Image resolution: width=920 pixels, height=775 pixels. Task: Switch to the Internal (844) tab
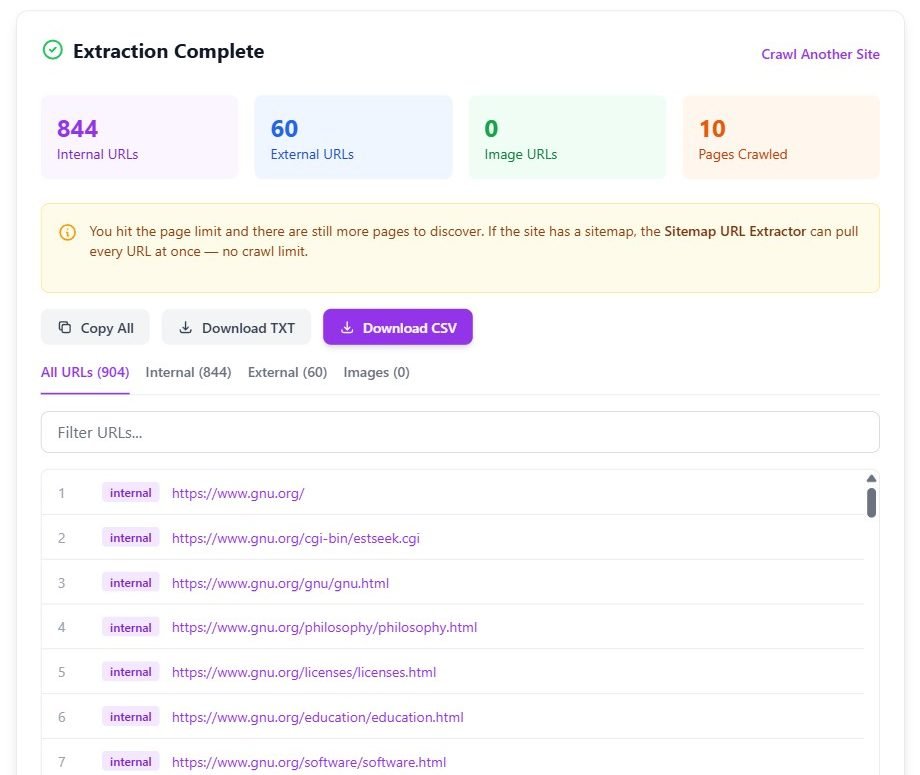click(x=188, y=373)
